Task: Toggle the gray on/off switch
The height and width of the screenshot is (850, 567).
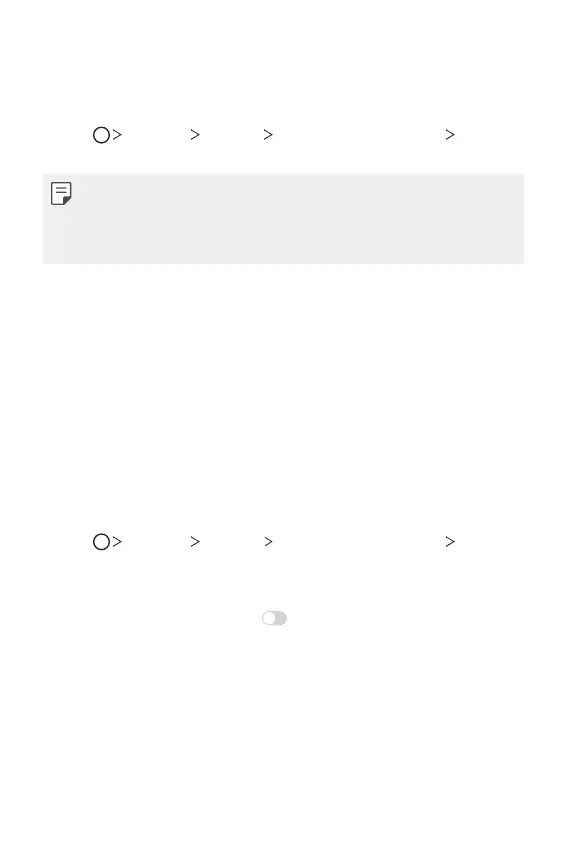Action: pyautogui.click(x=274, y=619)
